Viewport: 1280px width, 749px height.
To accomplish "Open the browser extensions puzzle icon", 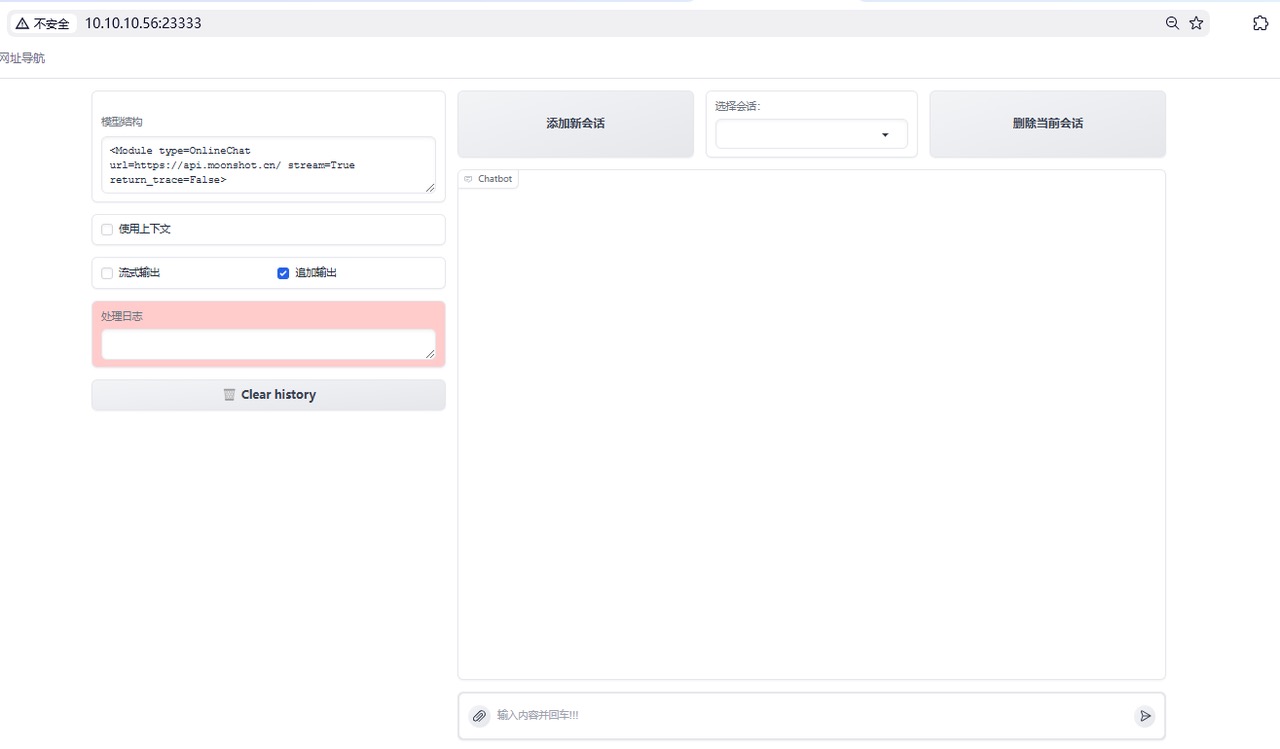I will pyautogui.click(x=1260, y=23).
